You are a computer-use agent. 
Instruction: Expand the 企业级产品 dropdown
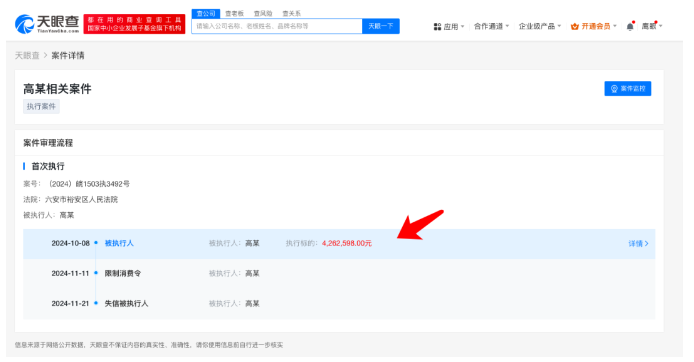coord(540,26)
